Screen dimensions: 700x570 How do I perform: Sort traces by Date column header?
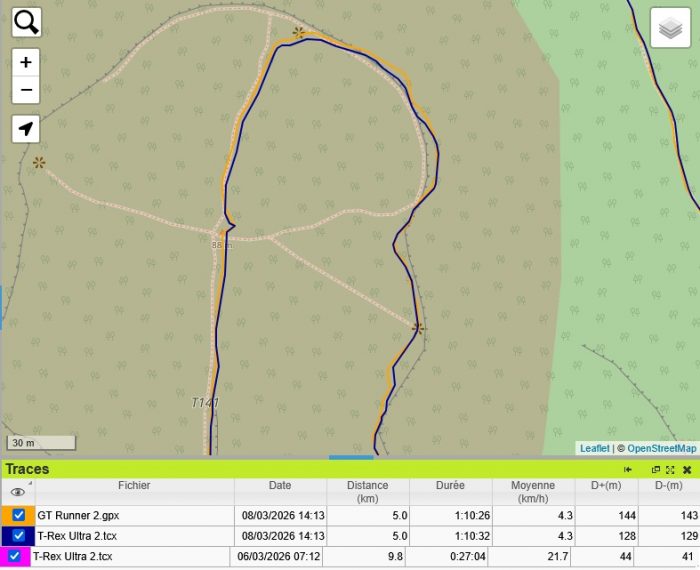point(280,486)
